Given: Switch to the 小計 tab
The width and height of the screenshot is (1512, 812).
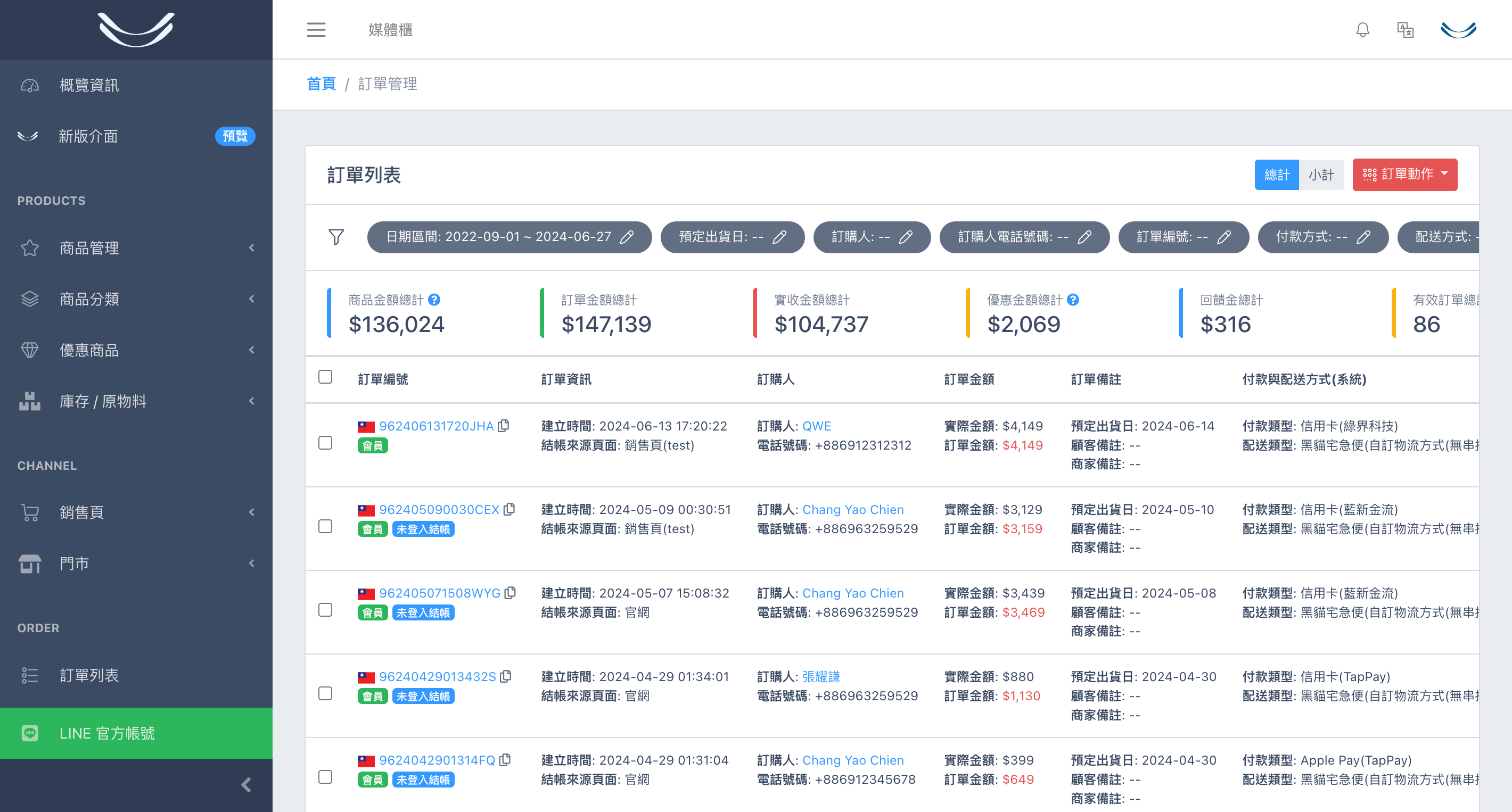Looking at the screenshot, I should coord(1321,174).
